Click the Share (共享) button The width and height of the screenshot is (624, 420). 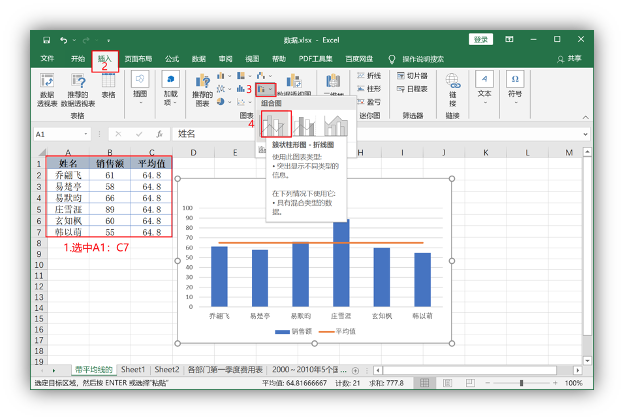[x=568, y=59]
